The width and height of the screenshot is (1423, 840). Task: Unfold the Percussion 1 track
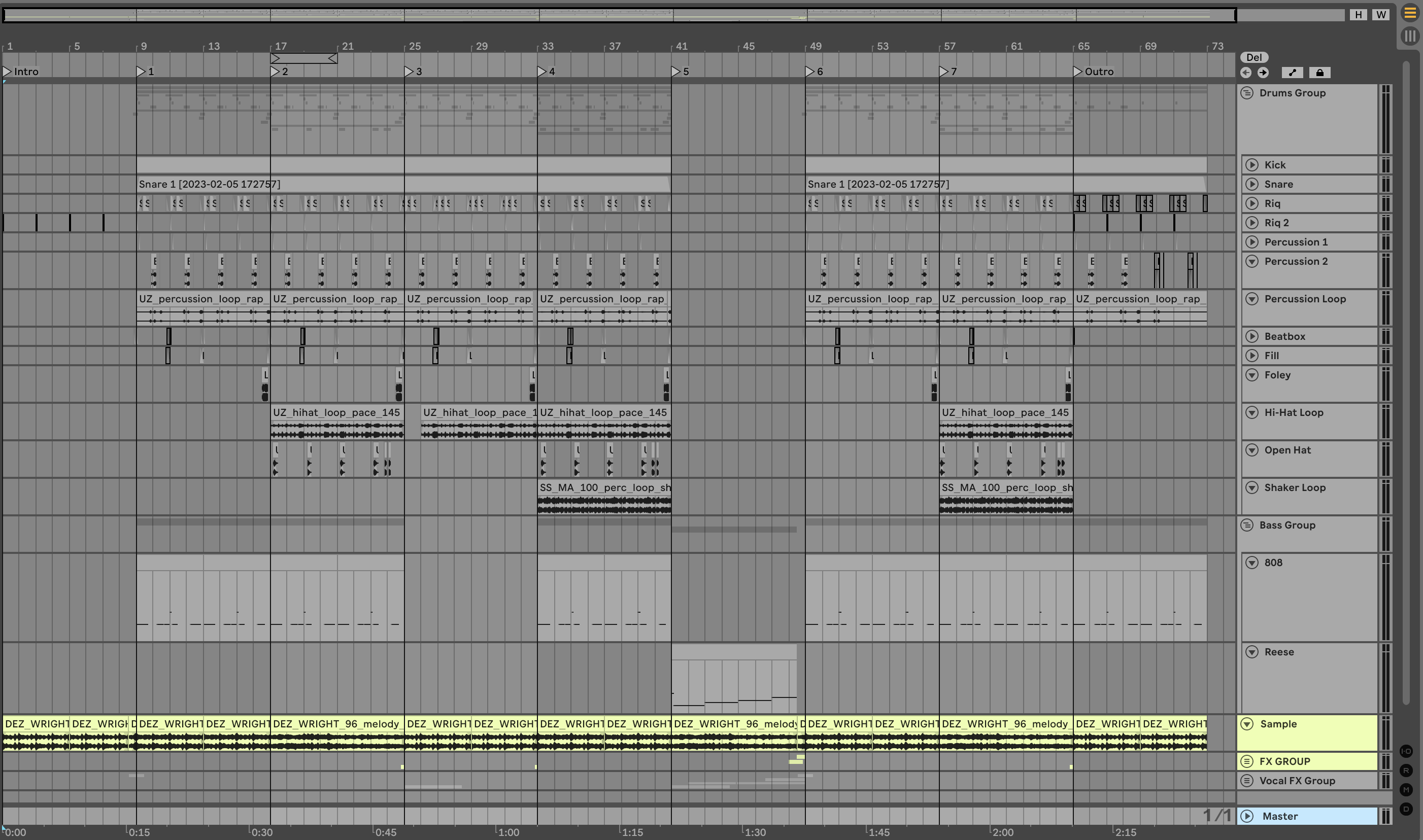1252,241
